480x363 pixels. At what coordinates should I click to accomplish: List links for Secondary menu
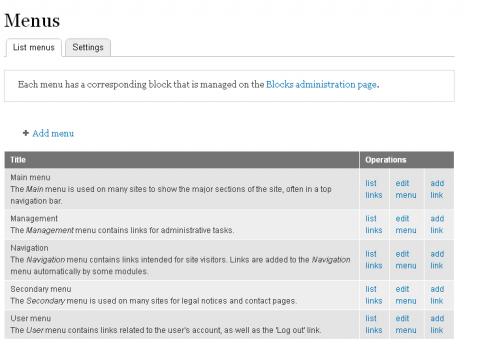[x=374, y=295]
